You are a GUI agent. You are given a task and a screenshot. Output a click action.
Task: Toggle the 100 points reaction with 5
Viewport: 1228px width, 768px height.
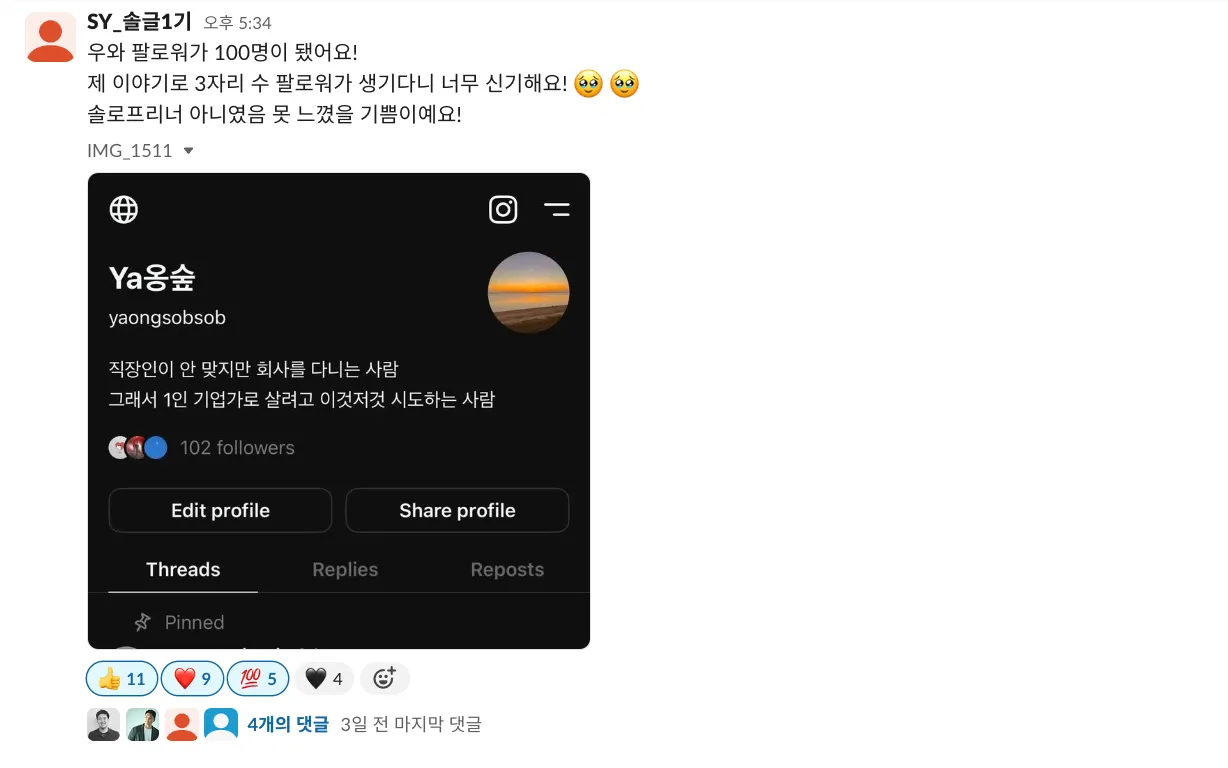[258, 679]
